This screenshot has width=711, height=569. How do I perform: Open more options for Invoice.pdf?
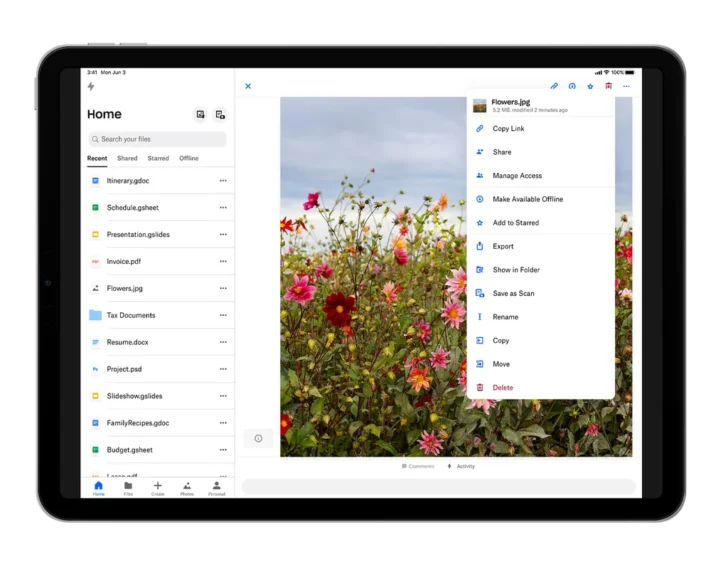pyautogui.click(x=223, y=261)
